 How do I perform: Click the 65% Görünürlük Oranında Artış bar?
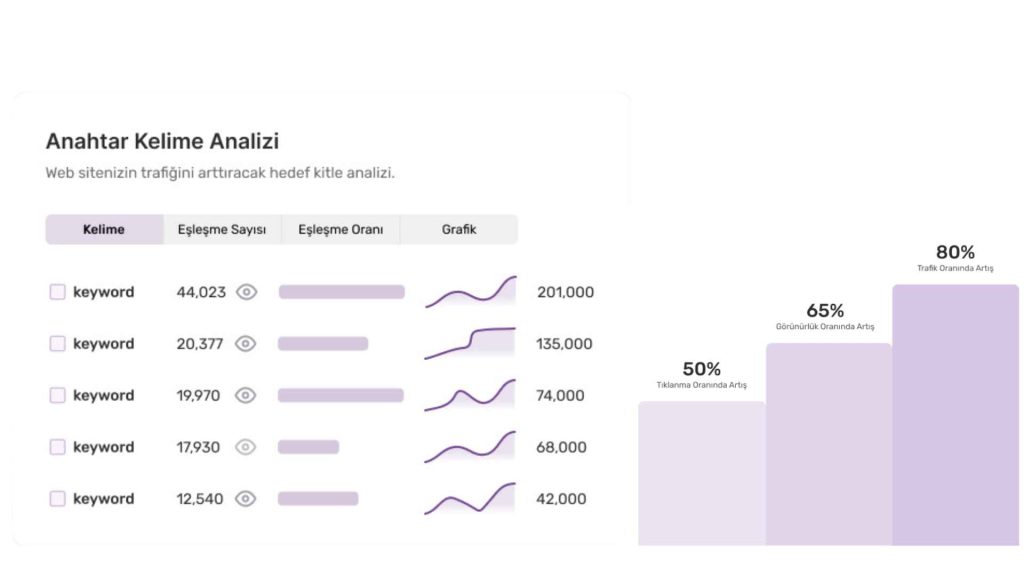point(829,445)
